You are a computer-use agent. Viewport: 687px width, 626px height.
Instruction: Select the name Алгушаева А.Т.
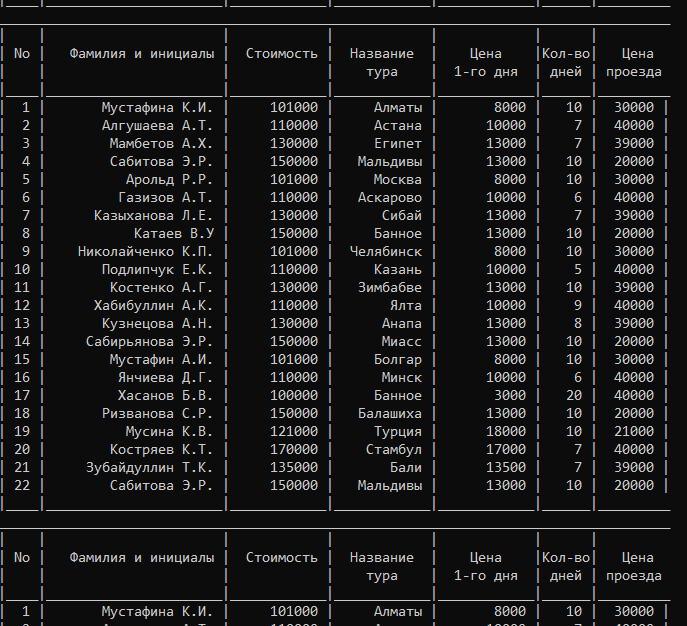[x=157, y=126]
